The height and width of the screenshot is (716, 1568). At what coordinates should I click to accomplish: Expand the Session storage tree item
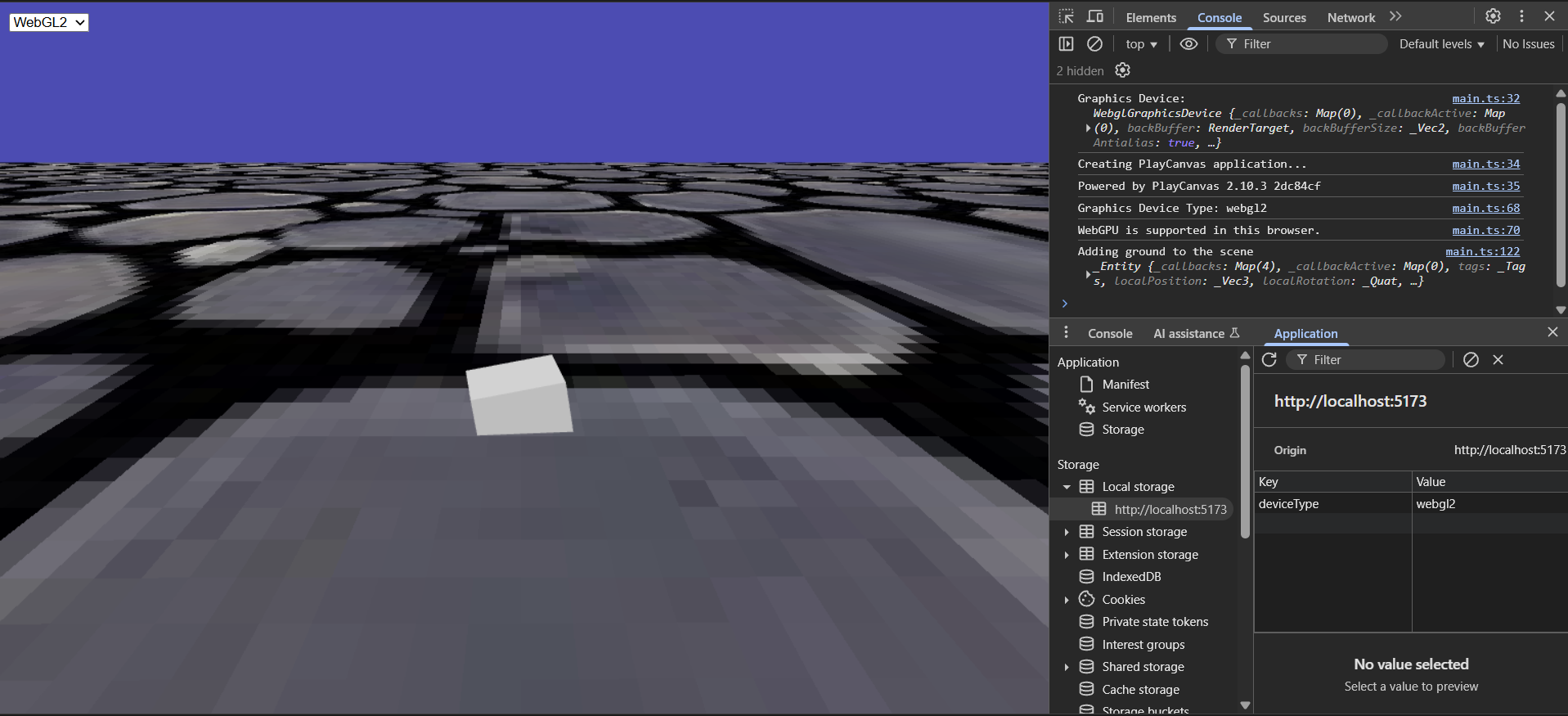point(1067,532)
